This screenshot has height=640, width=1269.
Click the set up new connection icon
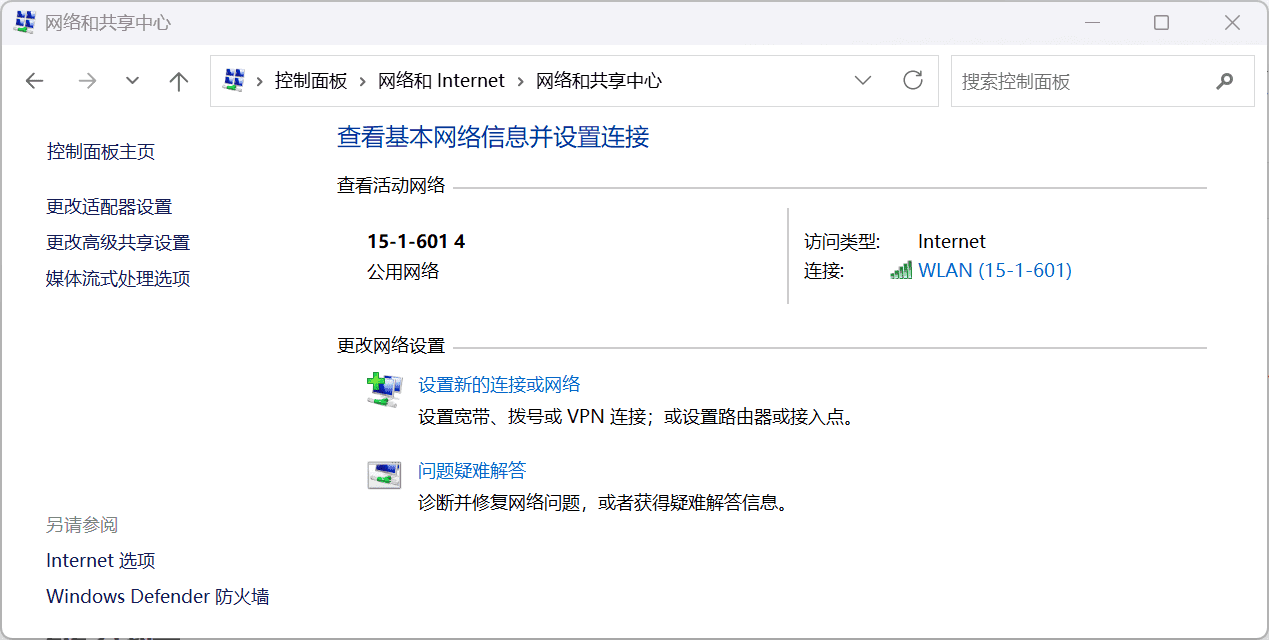click(x=384, y=389)
